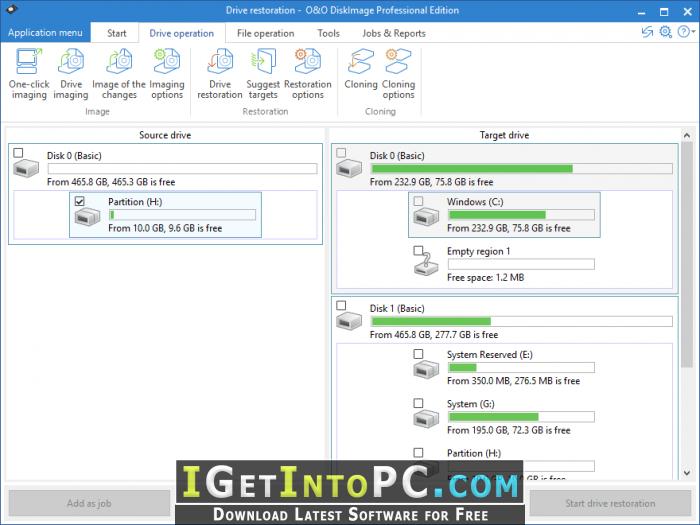Screen dimensions: 700x525
Task: Start the Cloning tool
Action: coord(361,69)
